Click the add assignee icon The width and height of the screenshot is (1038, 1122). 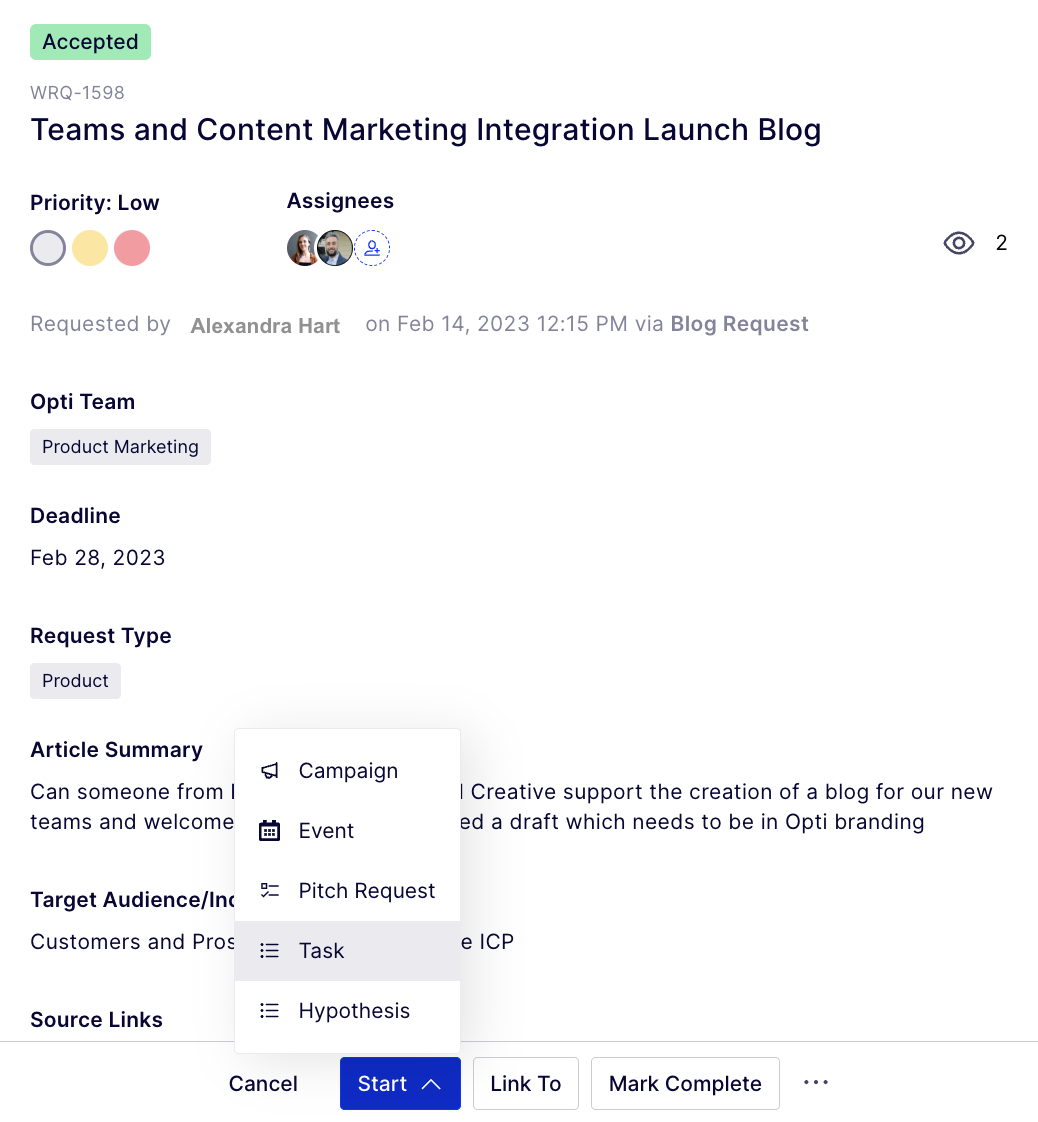[x=372, y=248]
